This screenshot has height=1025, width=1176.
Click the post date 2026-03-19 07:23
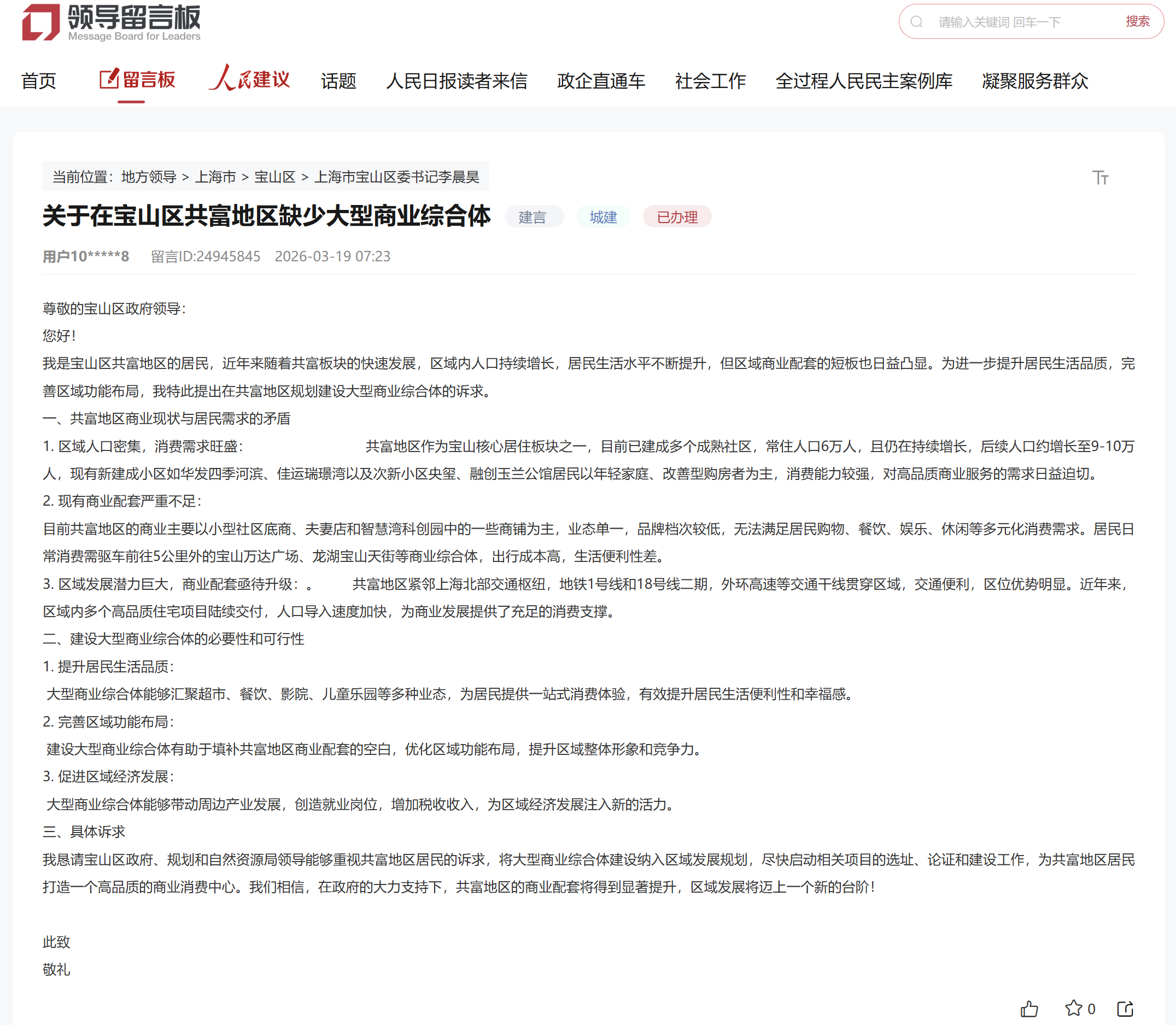tap(333, 256)
